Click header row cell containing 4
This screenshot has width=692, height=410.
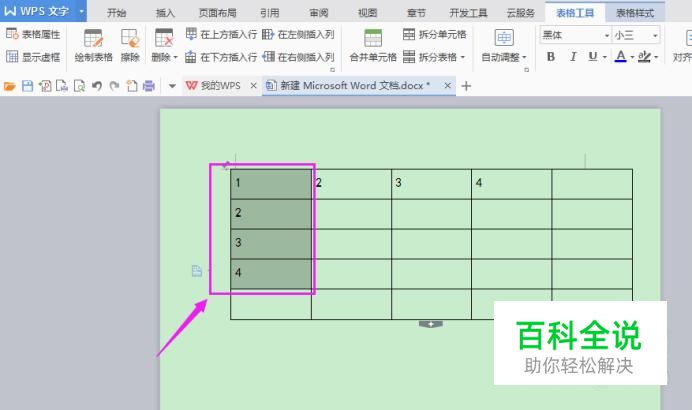click(511, 184)
